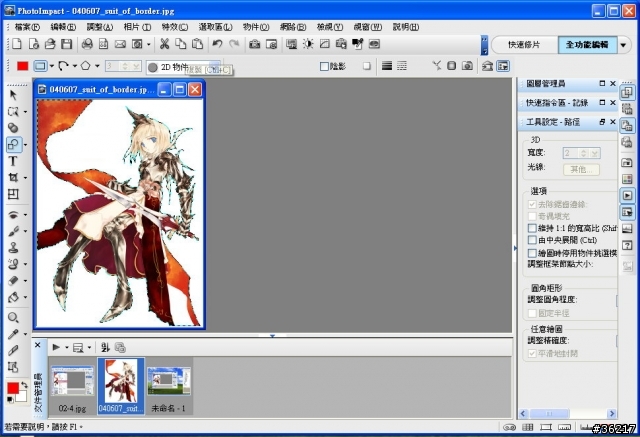
Task: Select the Transform tool
Action: [x=13, y=194]
